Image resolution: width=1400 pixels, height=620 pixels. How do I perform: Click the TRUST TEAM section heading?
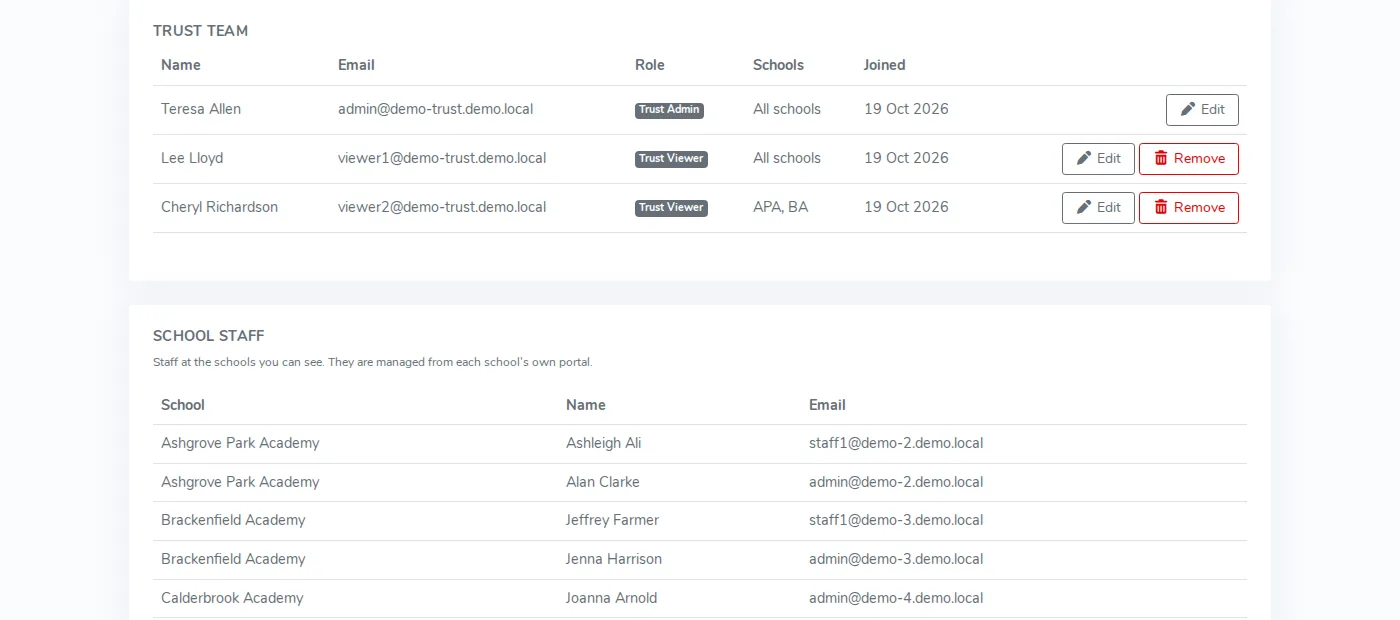(x=200, y=31)
